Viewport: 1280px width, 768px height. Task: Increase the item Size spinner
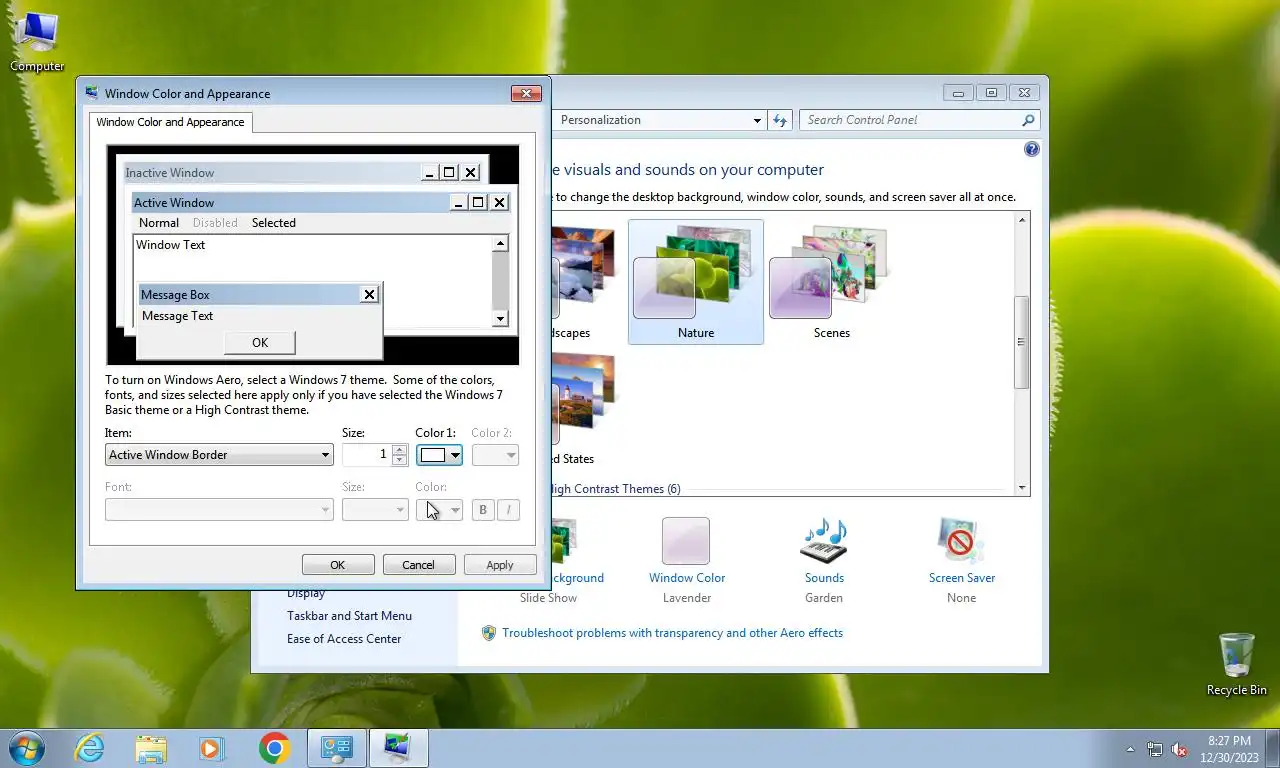400,449
